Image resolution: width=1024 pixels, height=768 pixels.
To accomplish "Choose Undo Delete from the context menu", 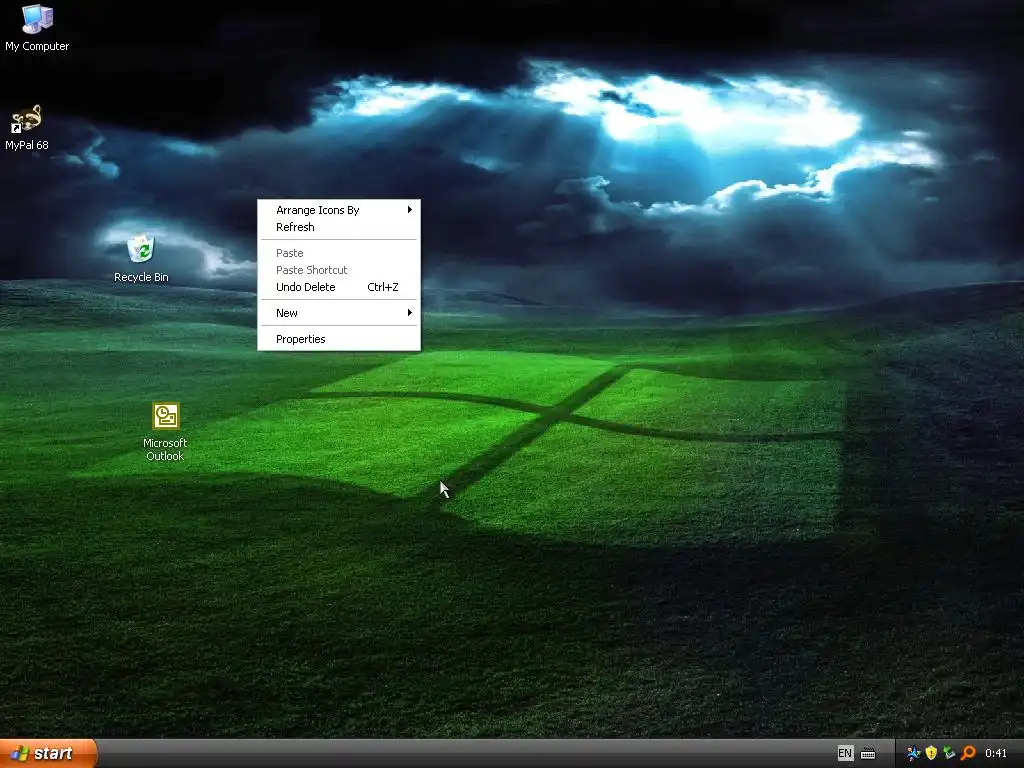I will [339, 287].
